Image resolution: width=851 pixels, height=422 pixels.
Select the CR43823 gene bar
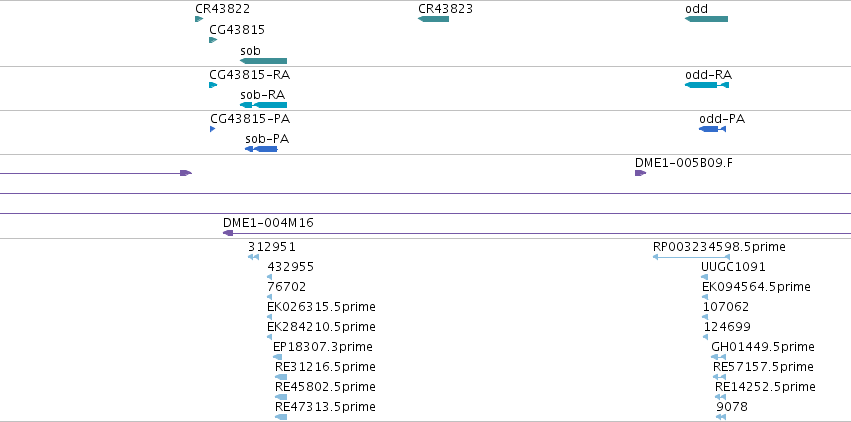pos(434,19)
